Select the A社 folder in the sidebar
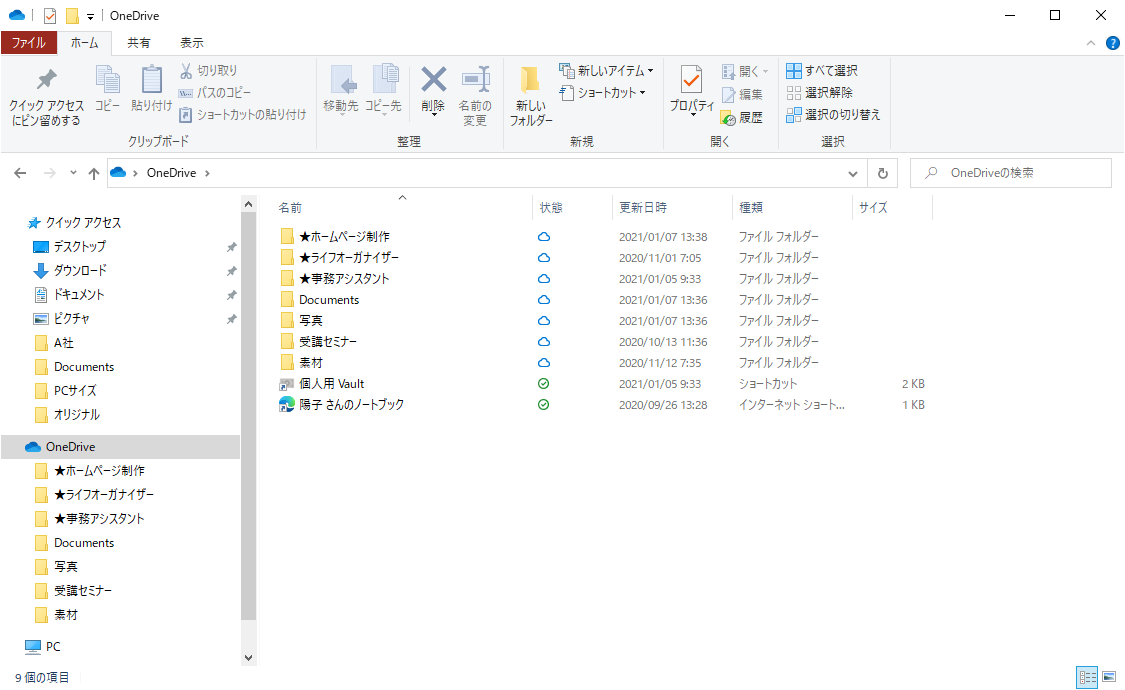 click(64, 343)
